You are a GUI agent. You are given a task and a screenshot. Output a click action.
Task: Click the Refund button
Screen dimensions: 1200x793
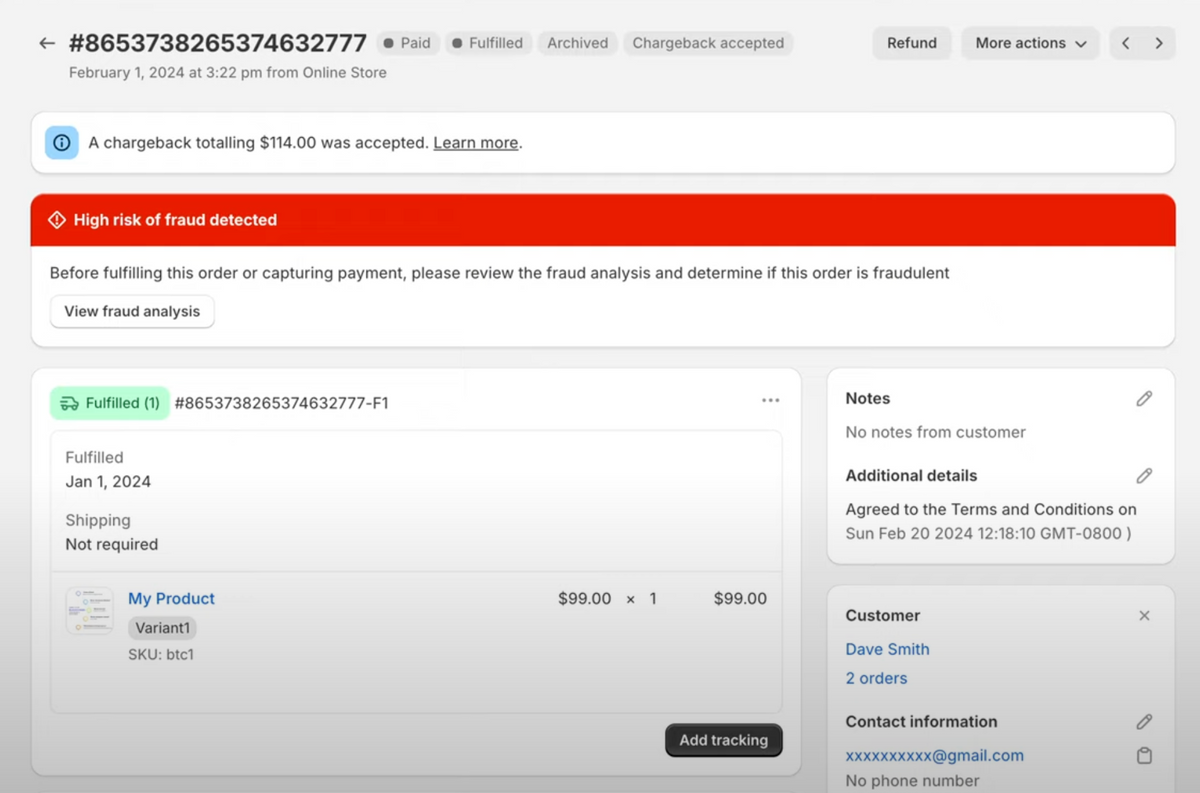click(911, 43)
